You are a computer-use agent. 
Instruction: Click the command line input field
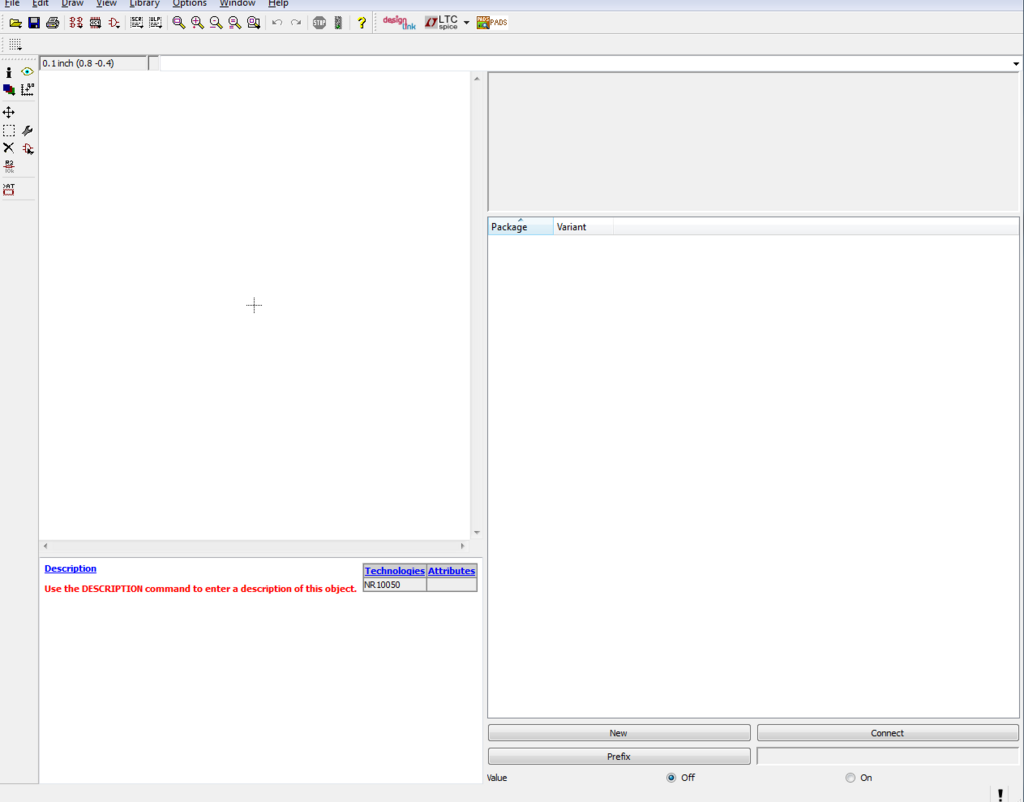pos(585,63)
